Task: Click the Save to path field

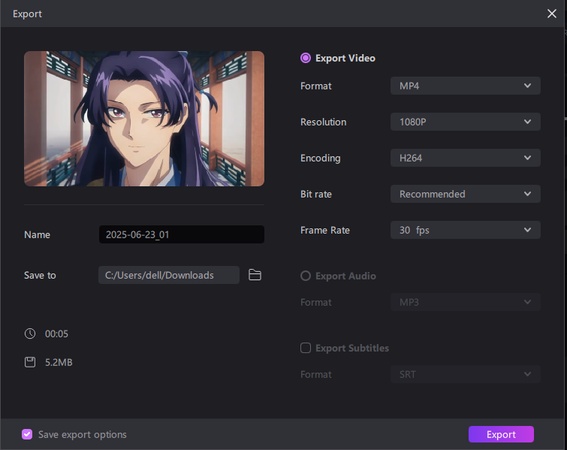Action: (169, 275)
